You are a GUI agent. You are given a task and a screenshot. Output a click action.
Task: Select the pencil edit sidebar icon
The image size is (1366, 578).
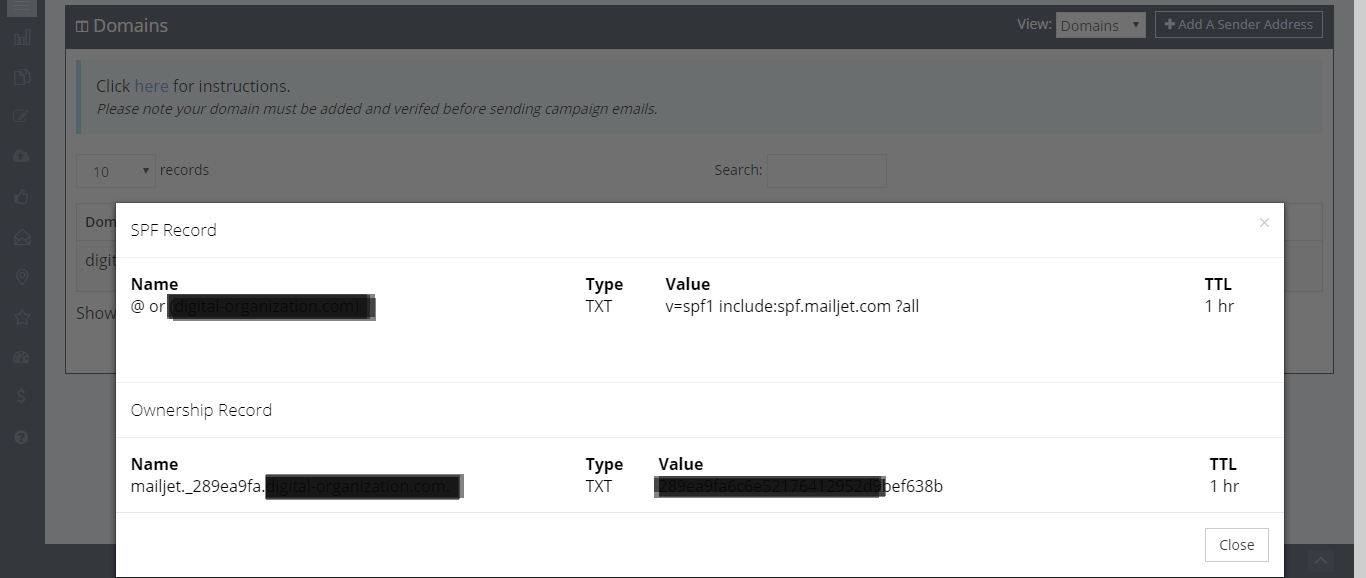pos(22,116)
